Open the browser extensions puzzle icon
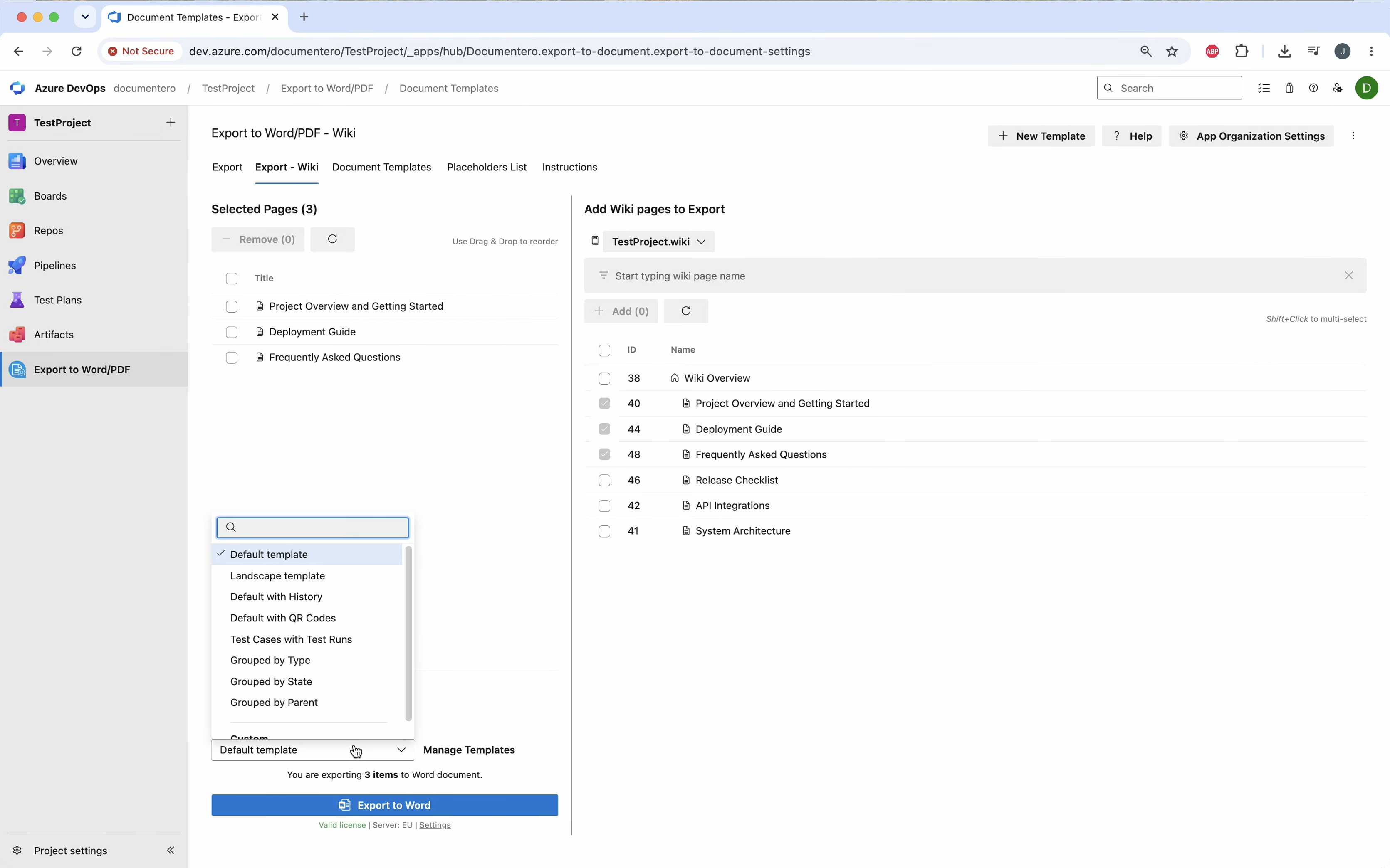Image resolution: width=1390 pixels, height=868 pixels. (x=1241, y=51)
